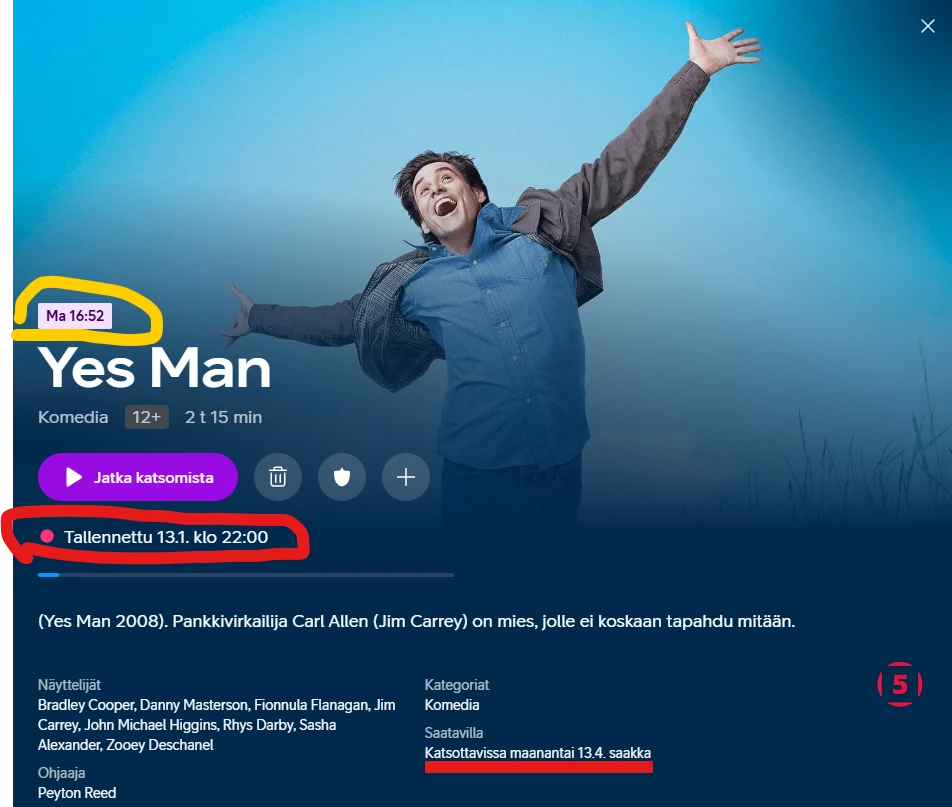The width and height of the screenshot is (952, 807).
Task: Click the watch progress bar
Action: tap(245, 574)
